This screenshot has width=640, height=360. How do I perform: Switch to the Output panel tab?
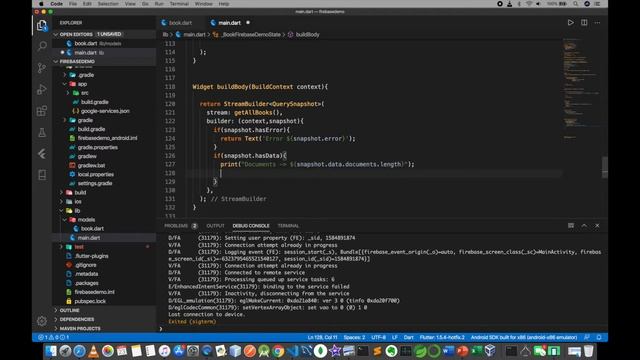215,226
